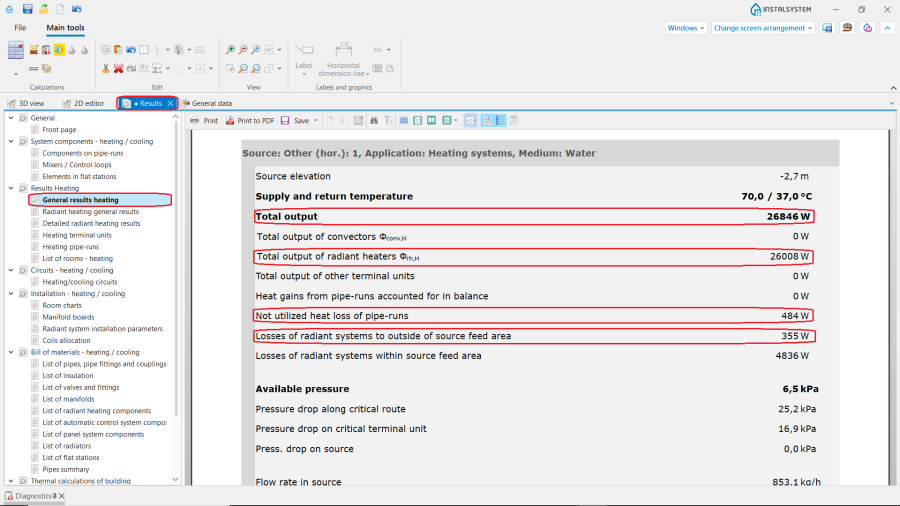This screenshot has height=506, width=900.
Task: Click the Label button in Labels and graphics
Action: [x=304, y=59]
